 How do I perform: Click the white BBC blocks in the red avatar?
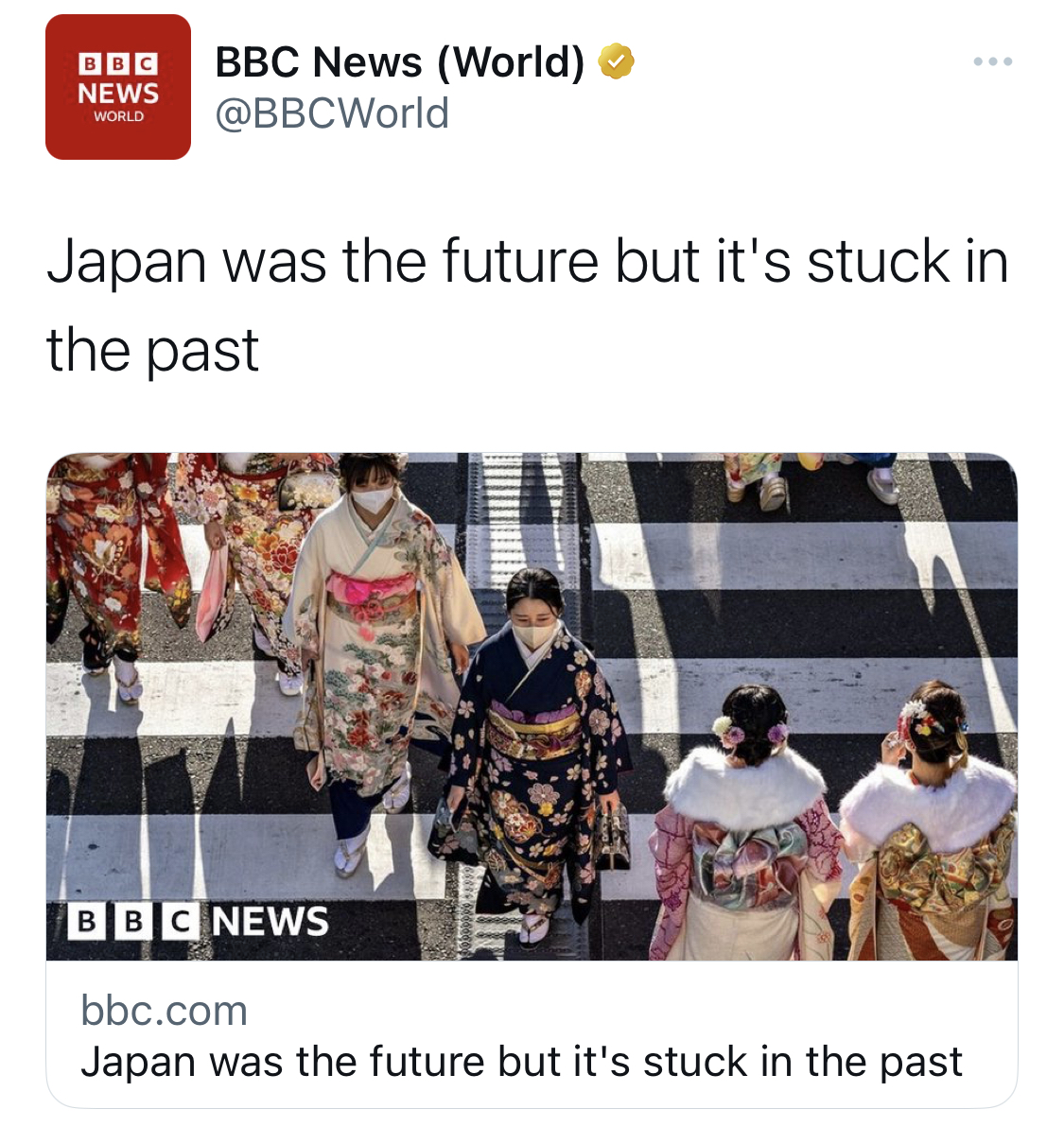118,64
